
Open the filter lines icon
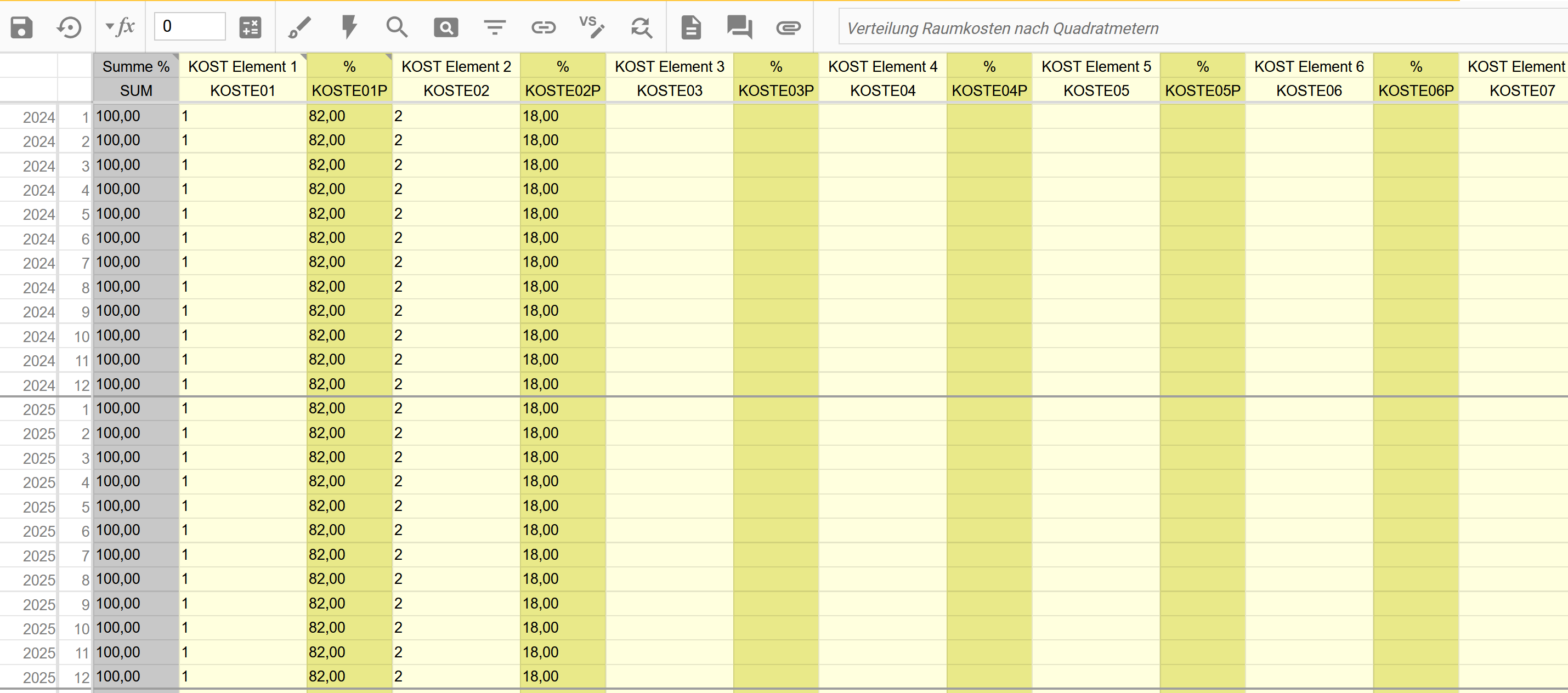pyautogui.click(x=494, y=27)
